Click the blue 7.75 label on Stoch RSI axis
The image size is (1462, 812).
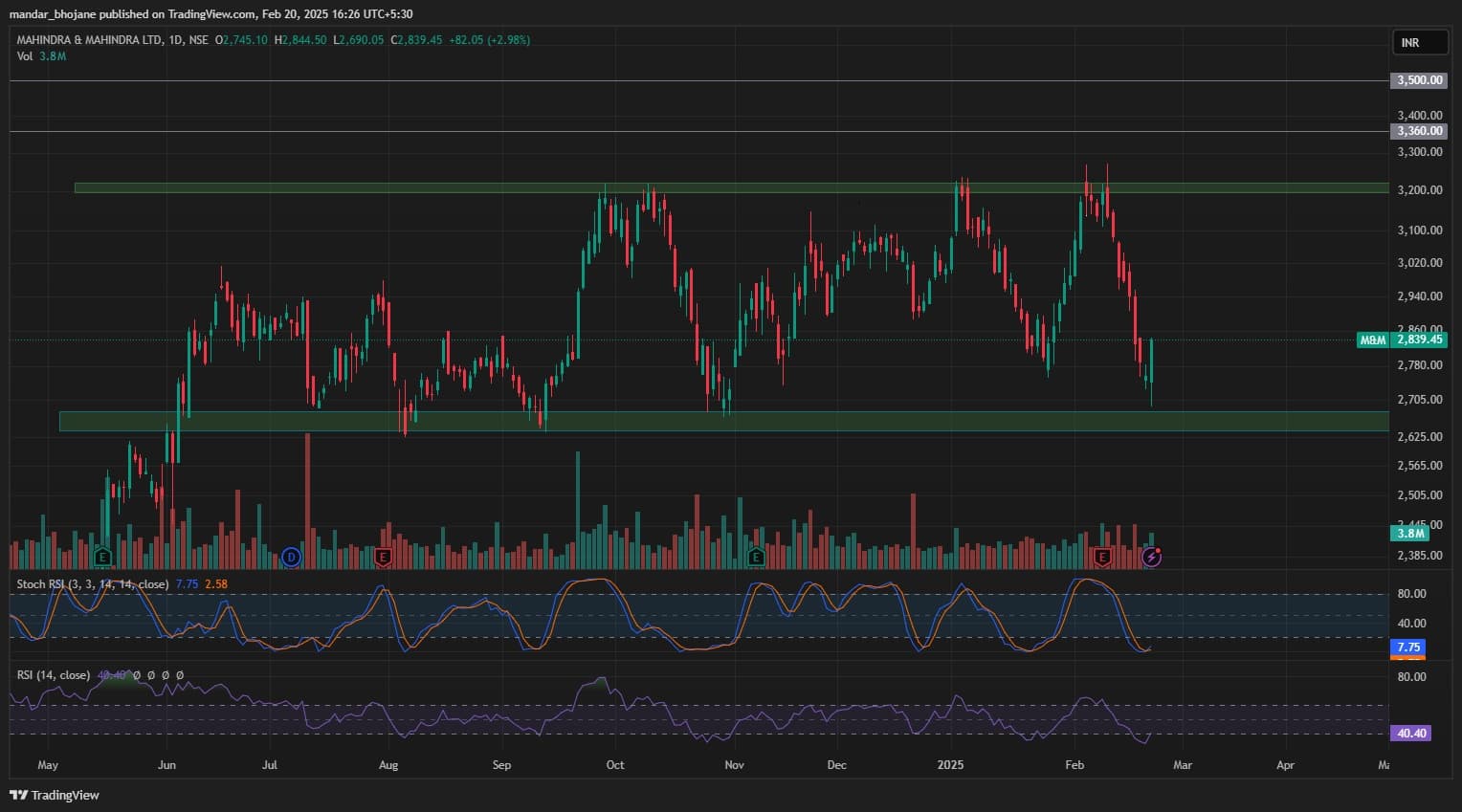[x=1407, y=647]
